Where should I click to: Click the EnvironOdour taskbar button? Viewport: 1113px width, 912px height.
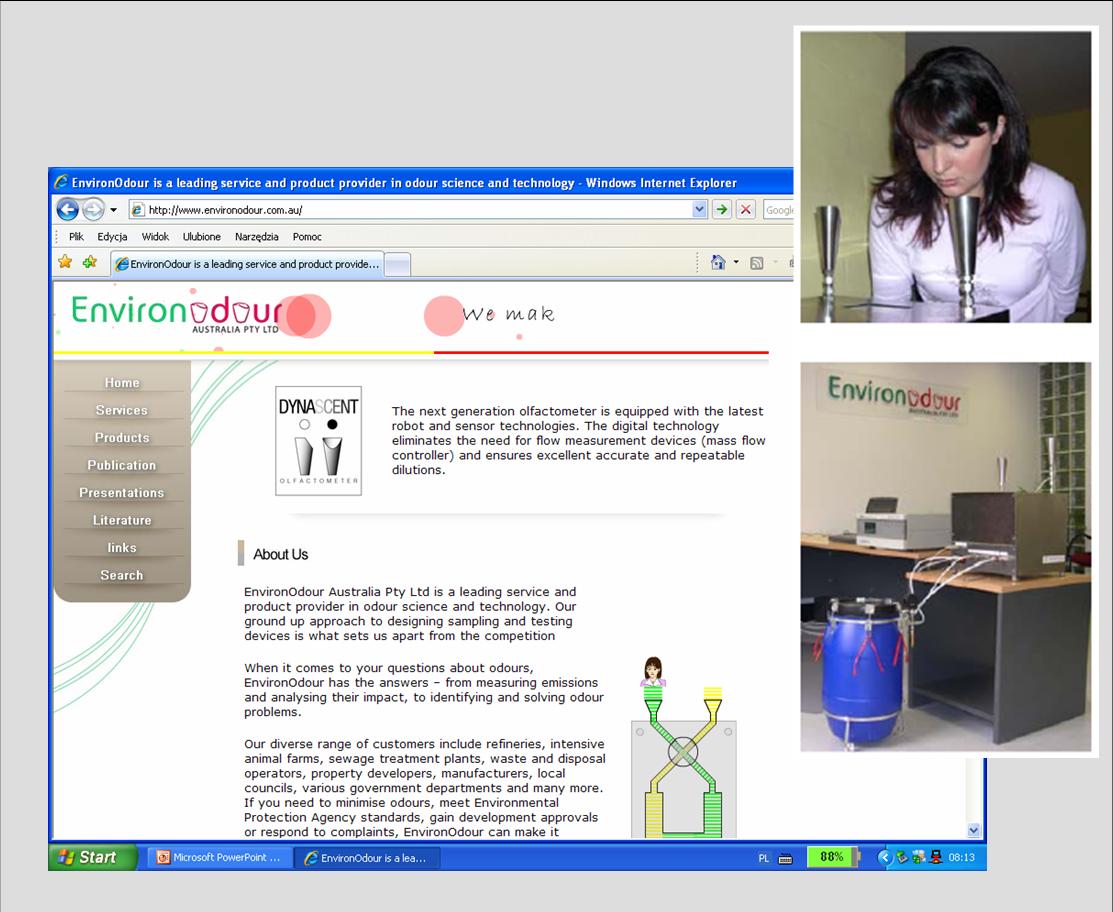coord(368,858)
